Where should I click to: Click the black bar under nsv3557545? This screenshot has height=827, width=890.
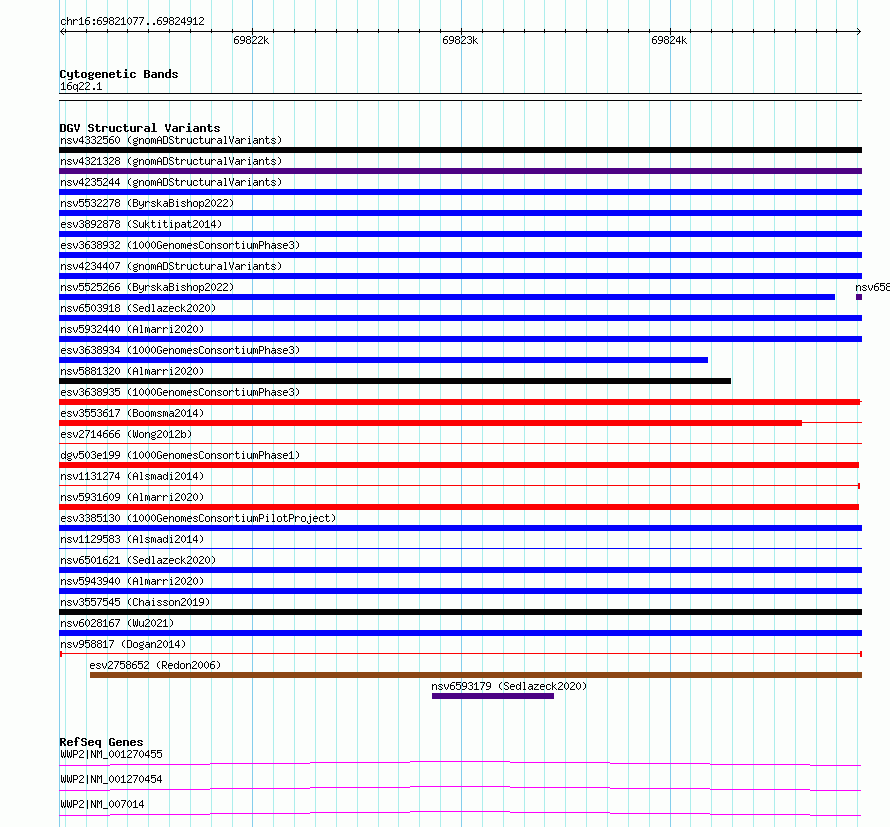(460, 612)
